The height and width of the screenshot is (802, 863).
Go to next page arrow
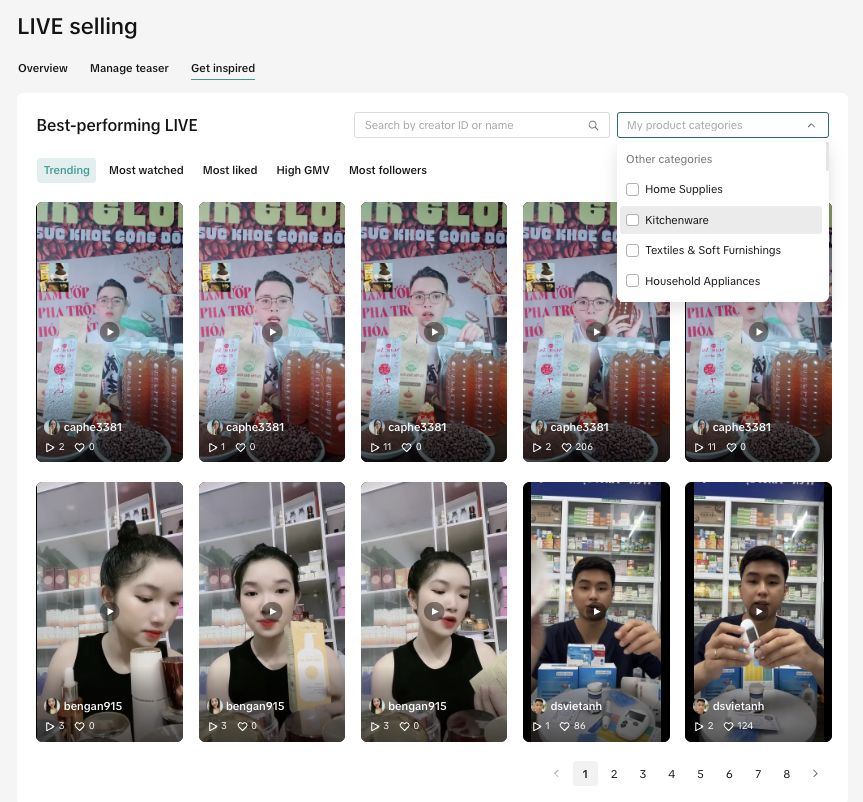click(x=815, y=774)
